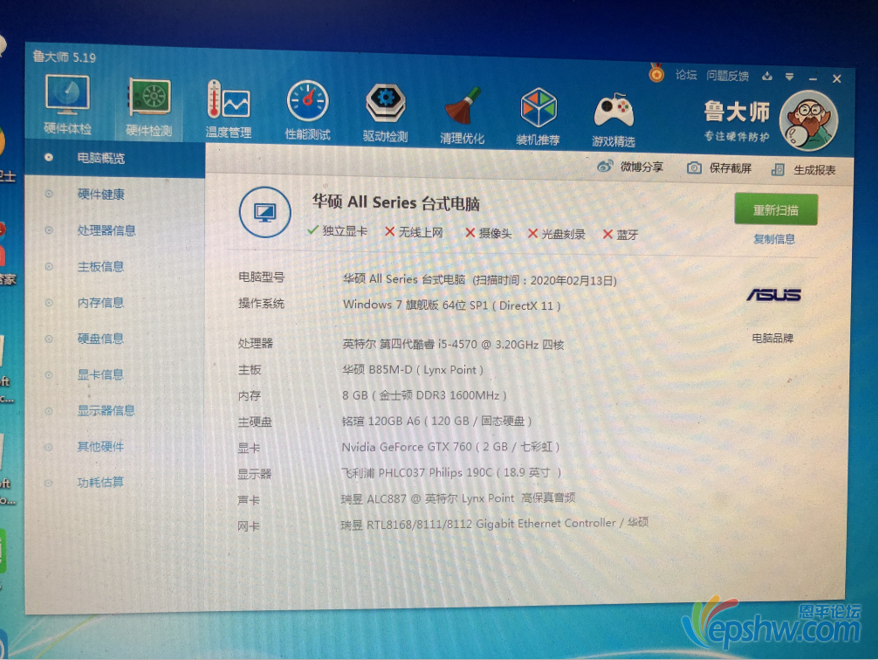This screenshot has height=660, width=878.
Task: Open 问题反馈 feedback link
Action: coord(727,76)
